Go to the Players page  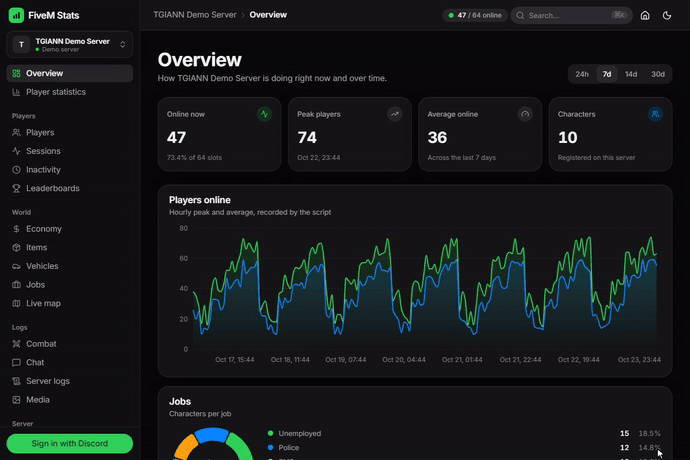[x=70, y=132]
